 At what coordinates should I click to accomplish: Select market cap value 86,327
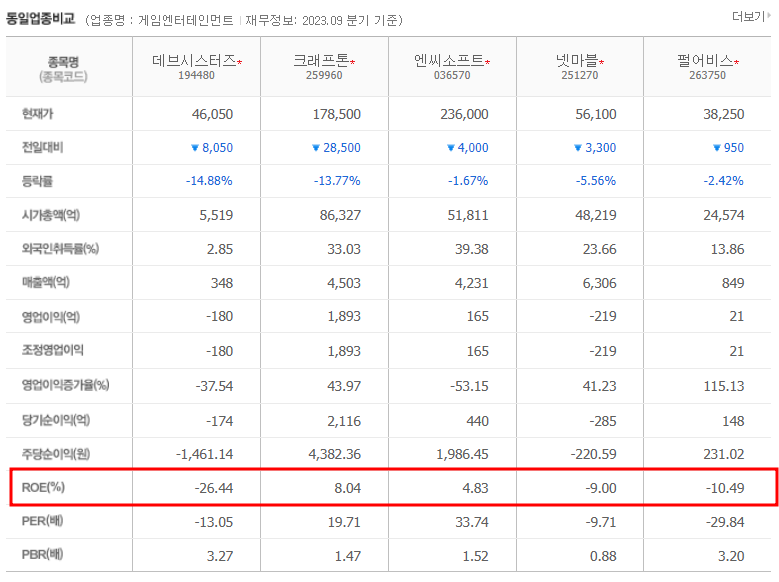(x=340, y=215)
